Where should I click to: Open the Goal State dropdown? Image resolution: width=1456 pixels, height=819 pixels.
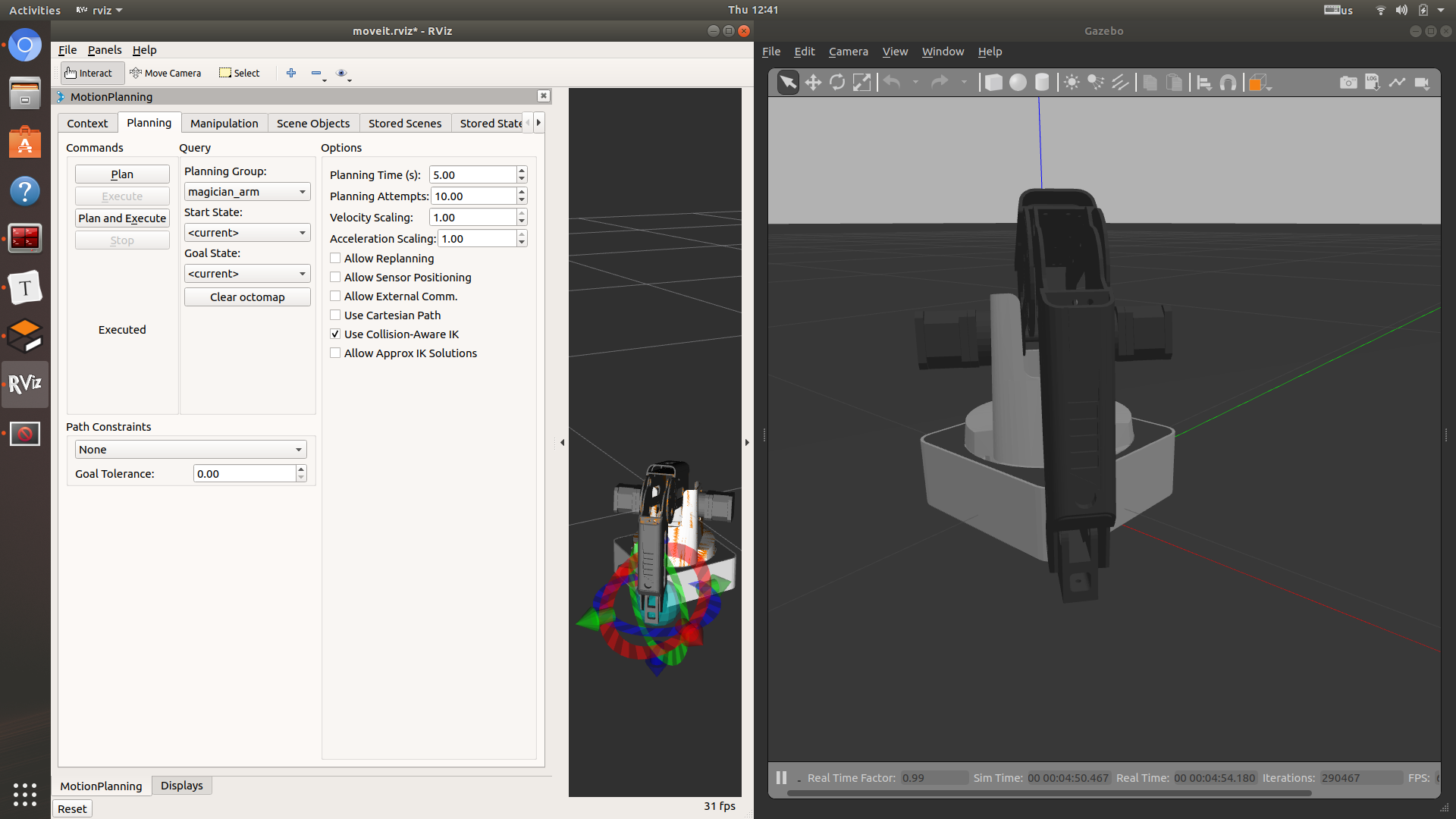tap(247, 274)
